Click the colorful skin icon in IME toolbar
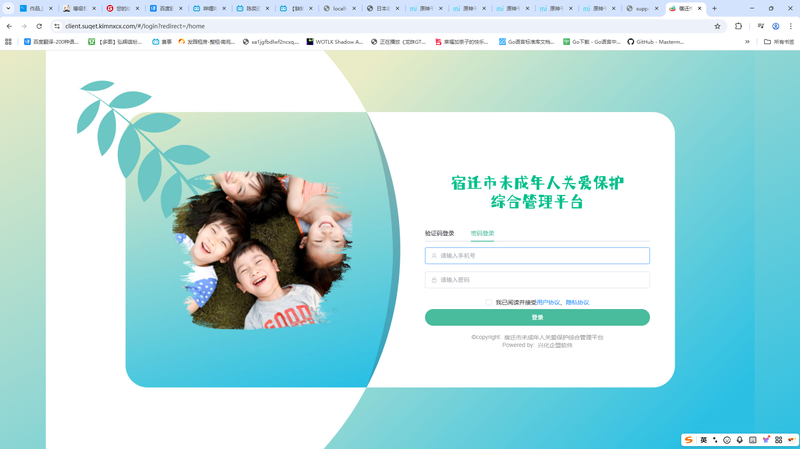 (766, 439)
